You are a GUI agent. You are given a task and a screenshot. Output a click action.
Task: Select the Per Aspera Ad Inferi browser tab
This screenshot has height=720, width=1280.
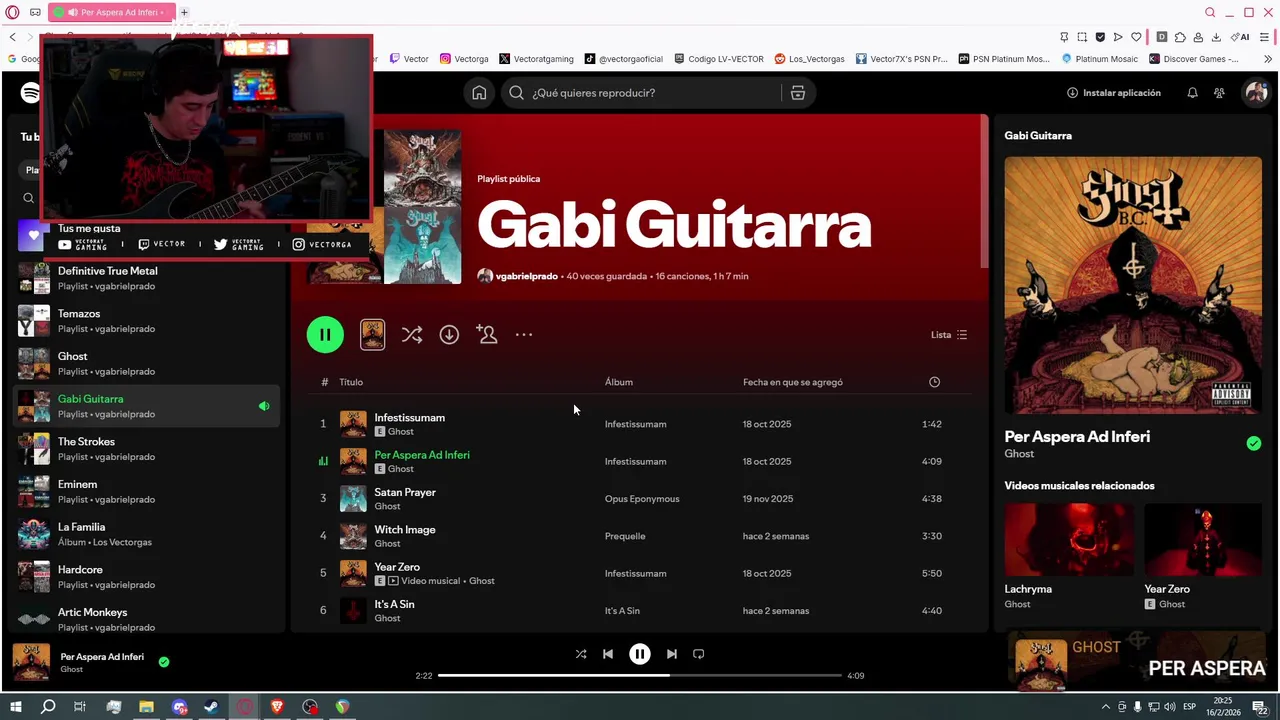pyautogui.click(x=111, y=12)
